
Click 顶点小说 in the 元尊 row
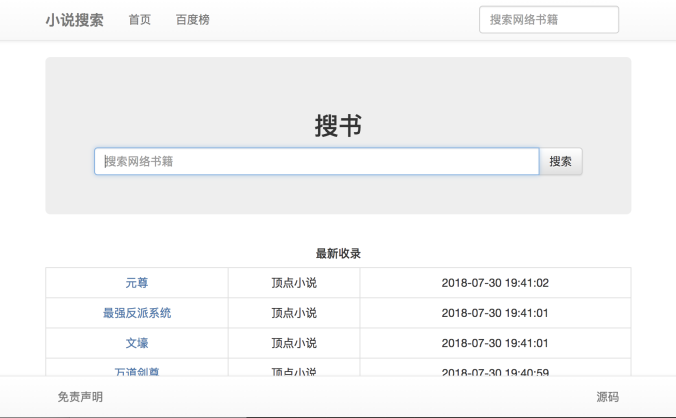tap(294, 283)
